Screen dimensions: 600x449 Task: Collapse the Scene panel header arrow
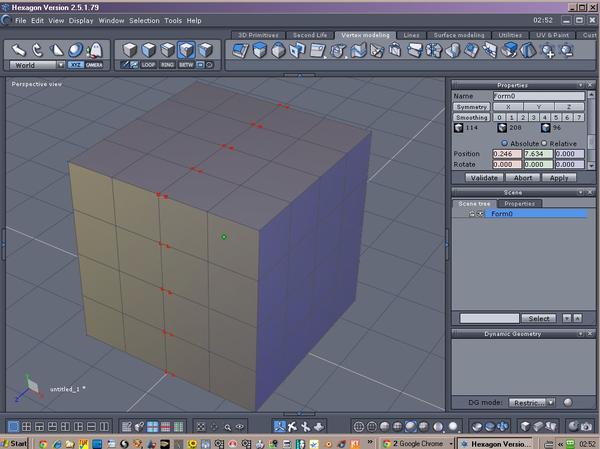[580, 192]
